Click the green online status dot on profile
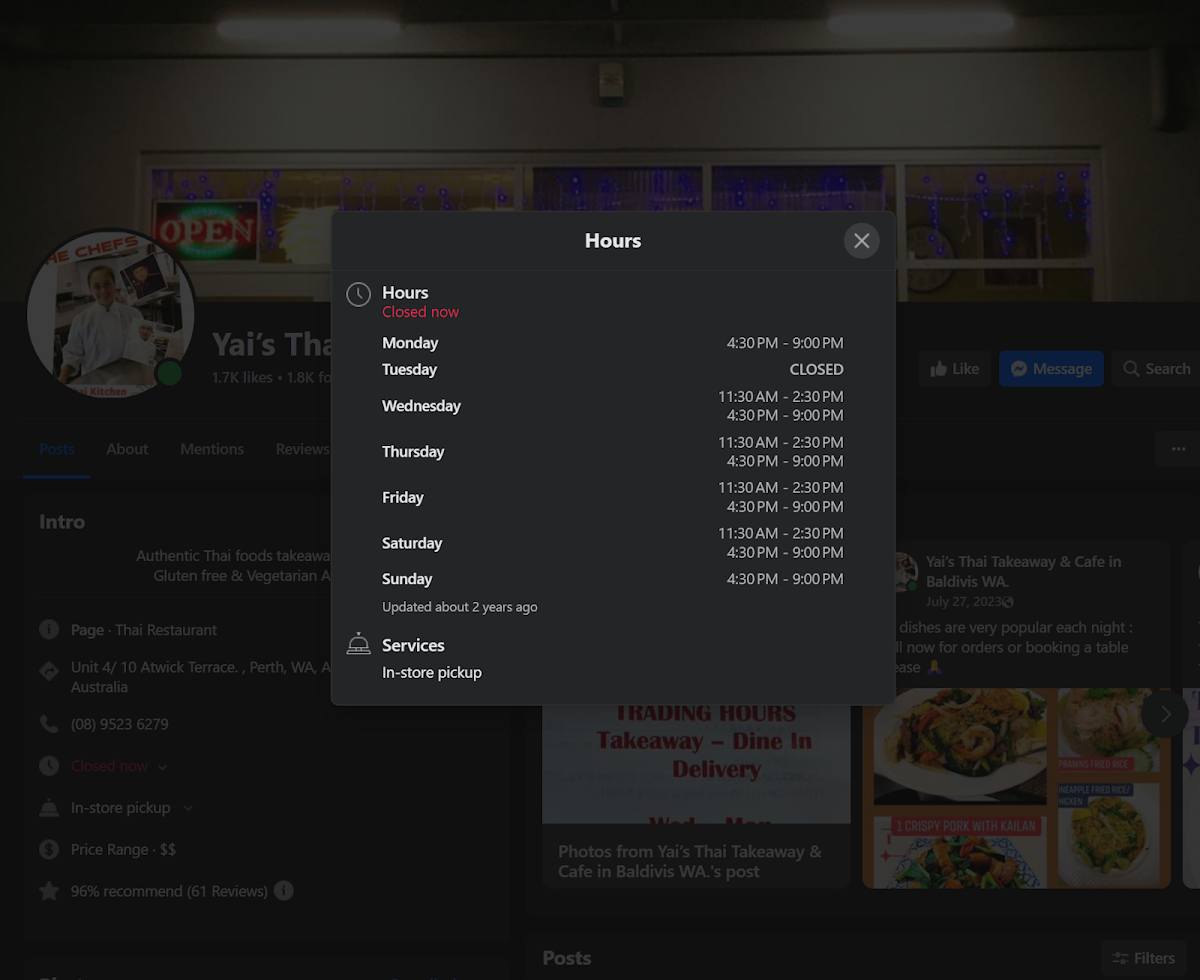Screen dimensions: 1200x980 (170, 374)
